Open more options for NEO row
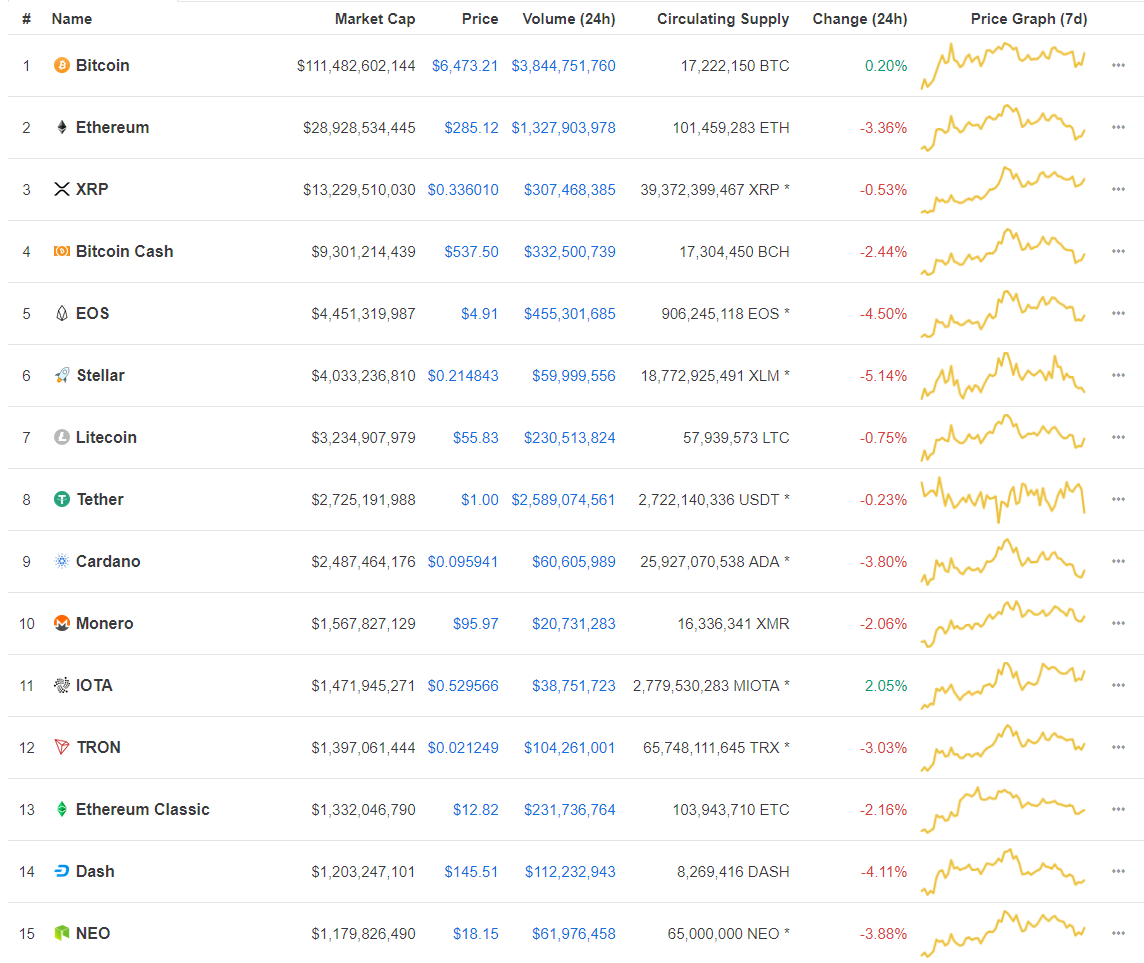Viewport: 1144px width, 963px height. pos(1118,934)
